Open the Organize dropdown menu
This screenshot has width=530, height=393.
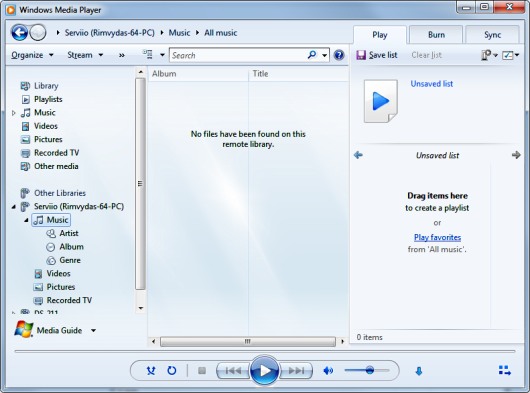tap(32, 55)
